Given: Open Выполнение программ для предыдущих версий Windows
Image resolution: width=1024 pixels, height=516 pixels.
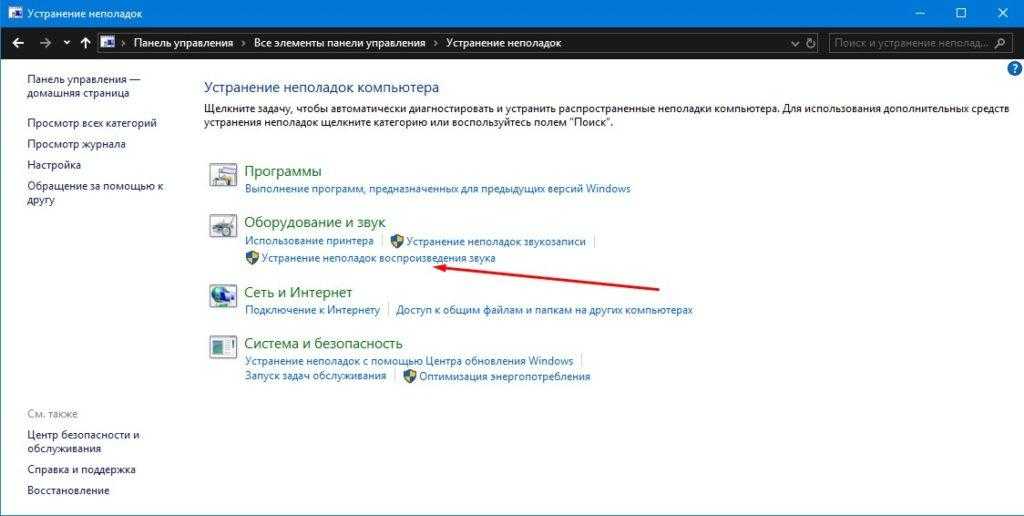Looking at the screenshot, I should pos(438,189).
